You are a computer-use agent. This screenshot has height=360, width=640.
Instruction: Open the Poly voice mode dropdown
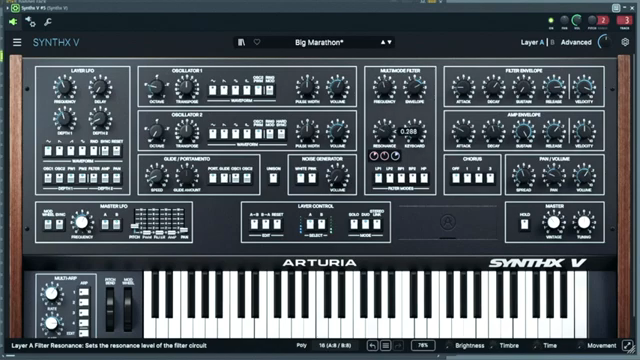(x=302, y=346)
